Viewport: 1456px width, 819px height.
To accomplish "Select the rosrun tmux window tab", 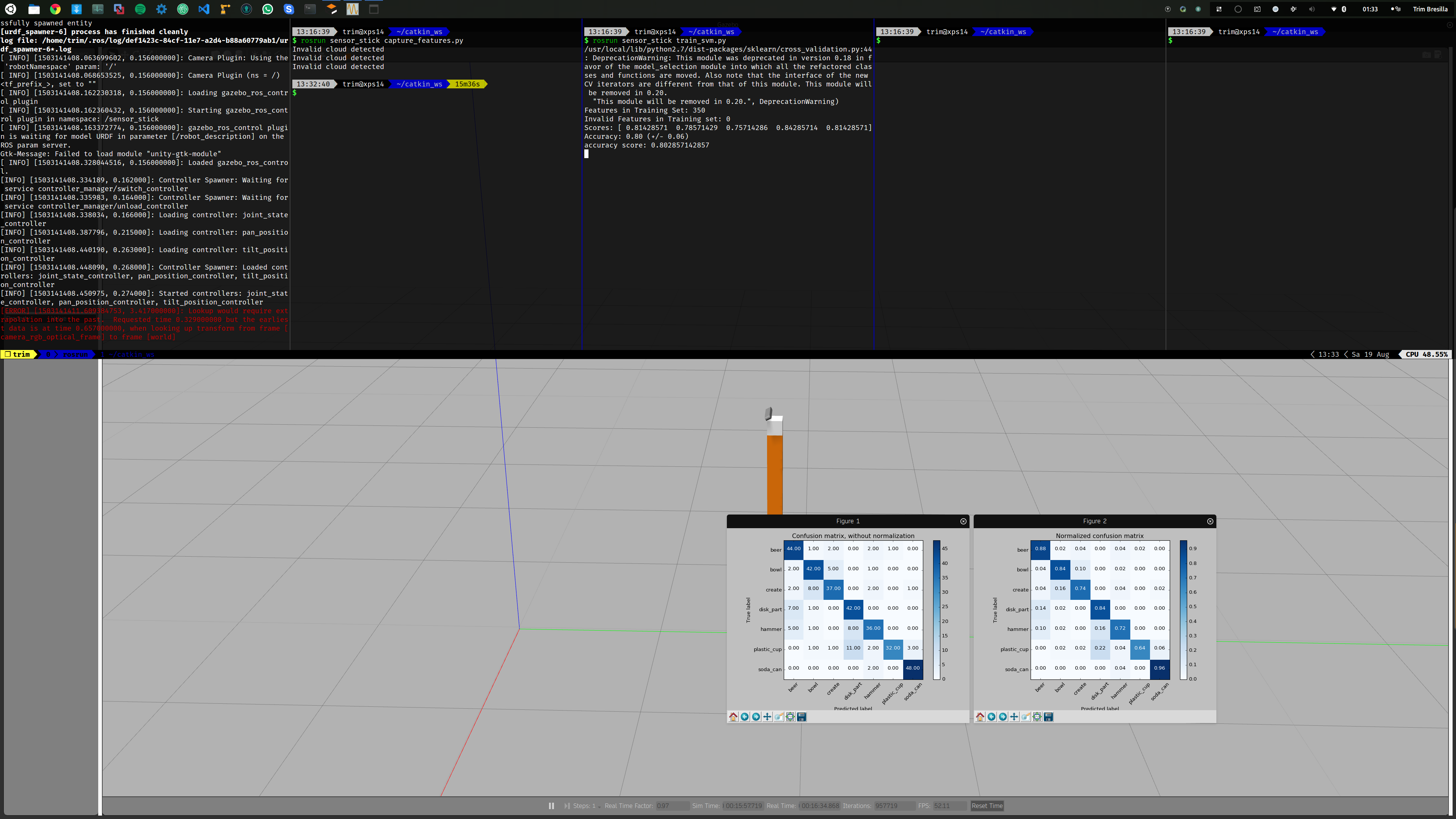I will 75,355.
